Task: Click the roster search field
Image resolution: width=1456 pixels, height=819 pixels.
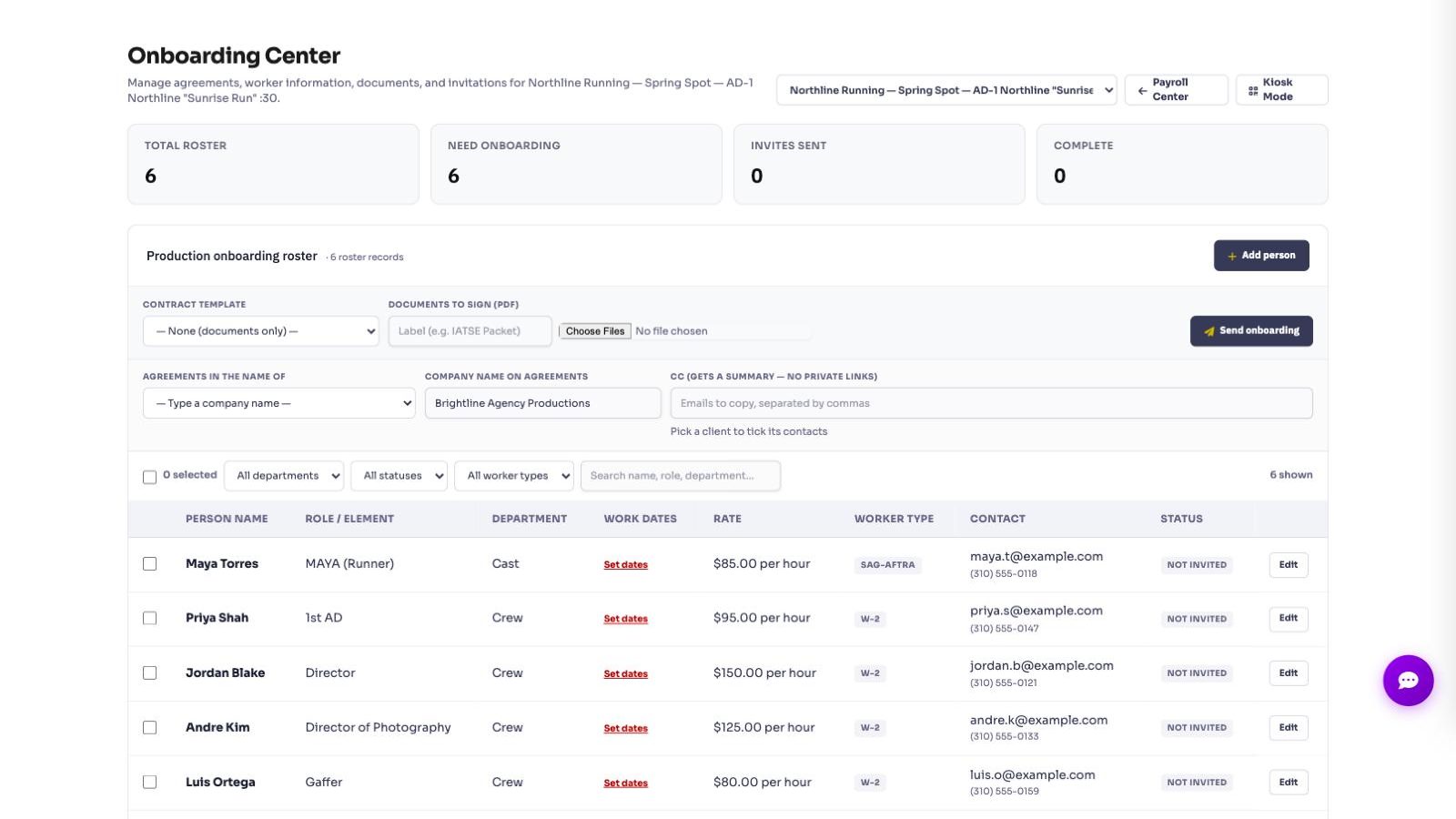Action: (681, 476)
